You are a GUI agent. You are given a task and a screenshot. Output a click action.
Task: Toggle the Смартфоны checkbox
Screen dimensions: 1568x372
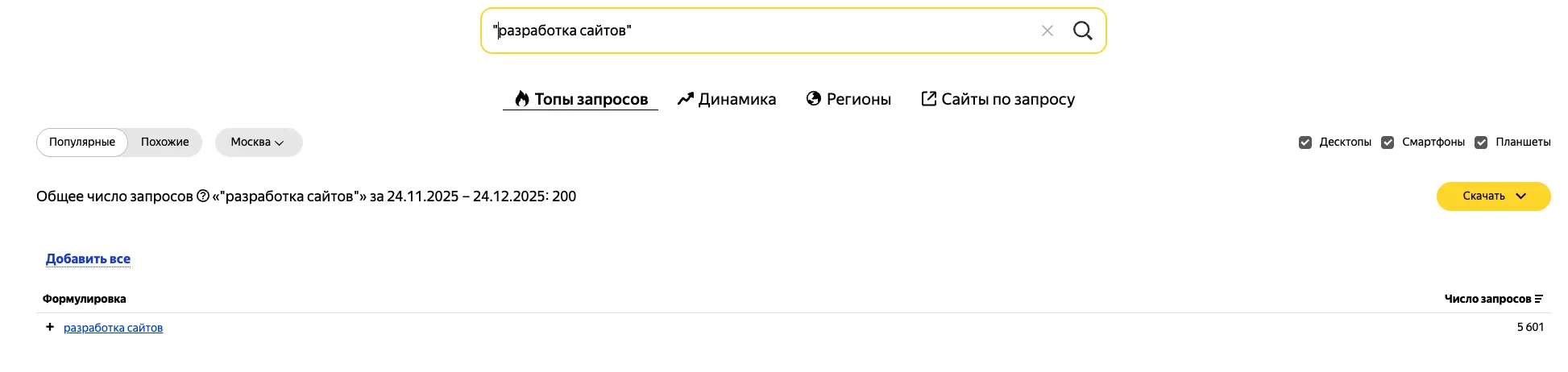[x=1388, y=143]
